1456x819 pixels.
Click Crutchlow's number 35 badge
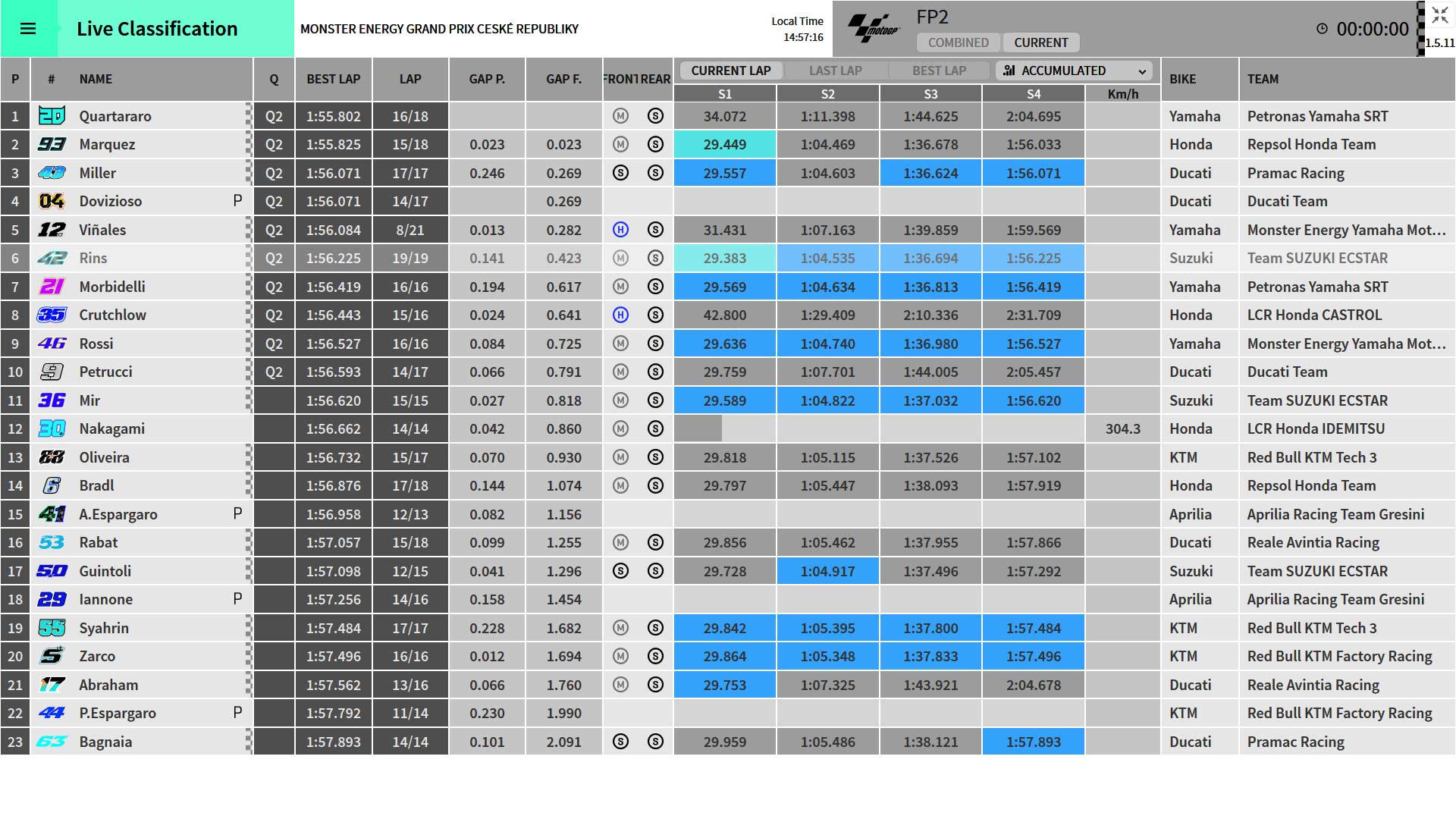pos(52,315)
